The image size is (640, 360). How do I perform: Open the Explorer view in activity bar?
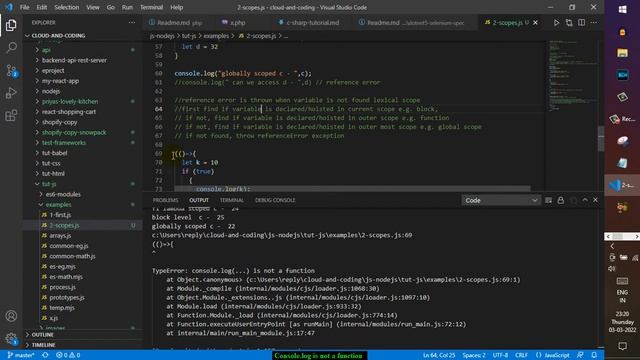click(11, 25)
